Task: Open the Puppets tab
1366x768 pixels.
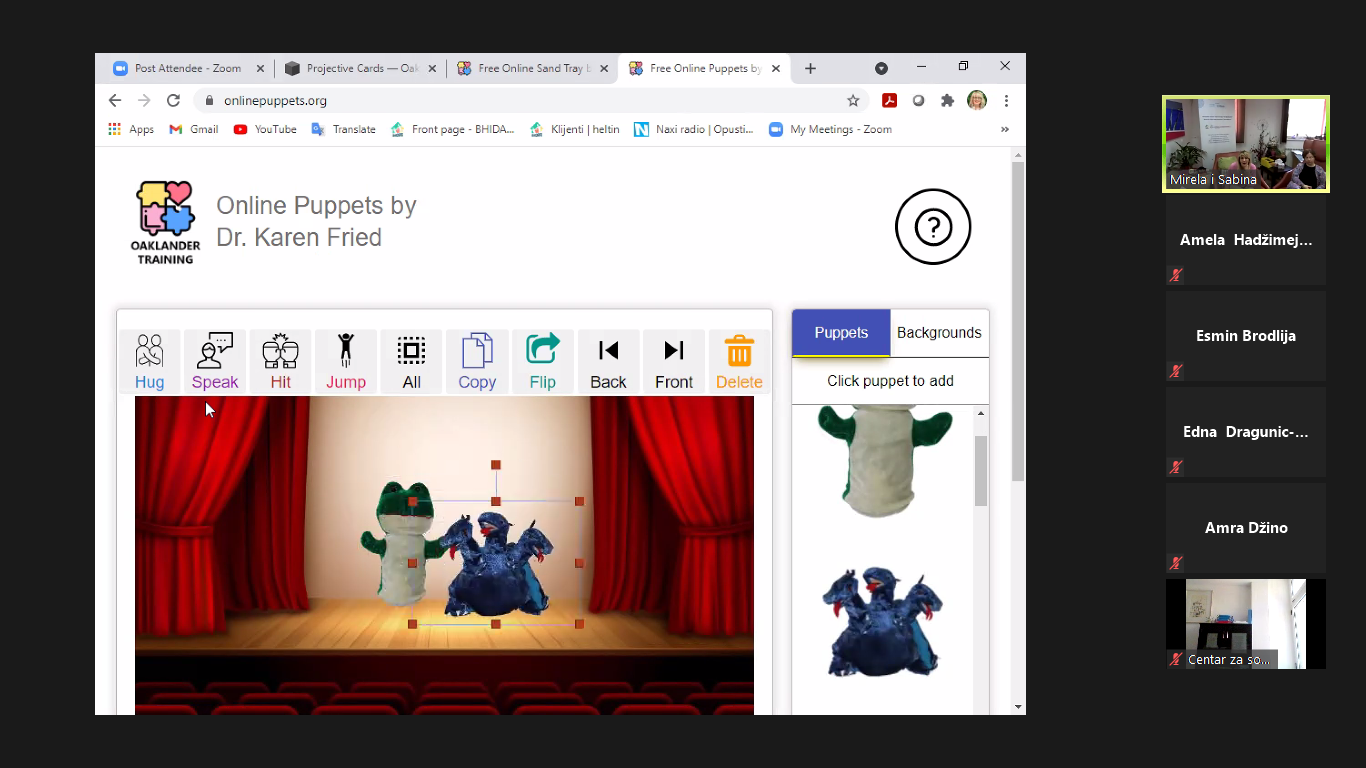Action: 841,333
